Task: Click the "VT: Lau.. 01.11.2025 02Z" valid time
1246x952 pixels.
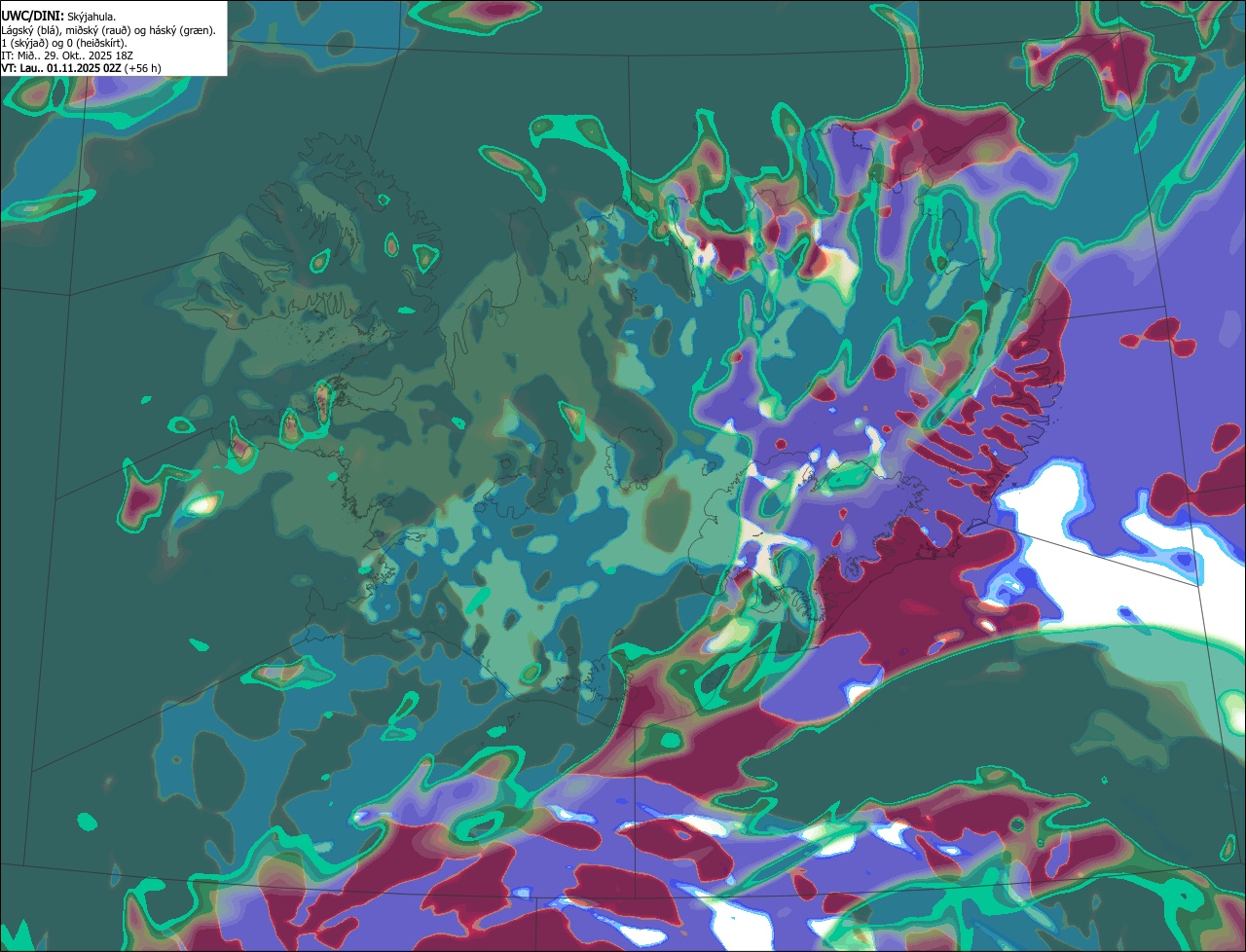Action: [60, 68]
